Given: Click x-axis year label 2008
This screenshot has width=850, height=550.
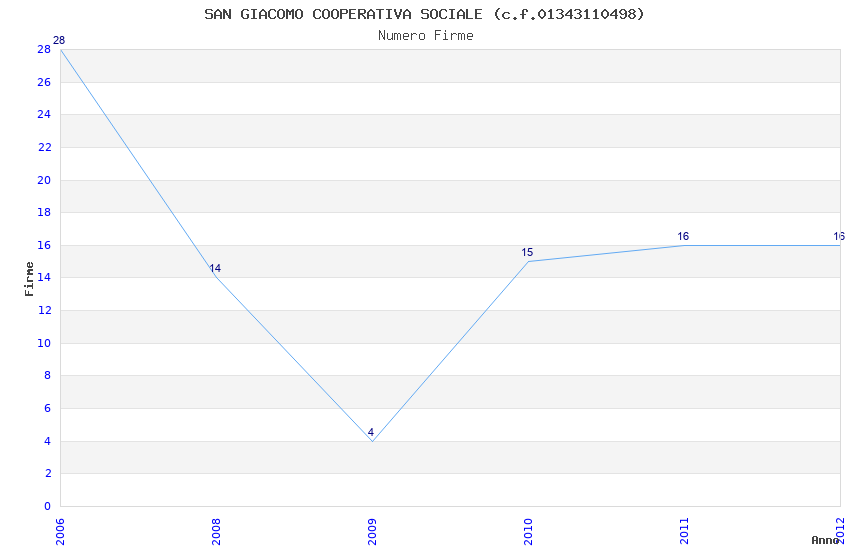Looking at the screenshot, I should coord(216,532).
